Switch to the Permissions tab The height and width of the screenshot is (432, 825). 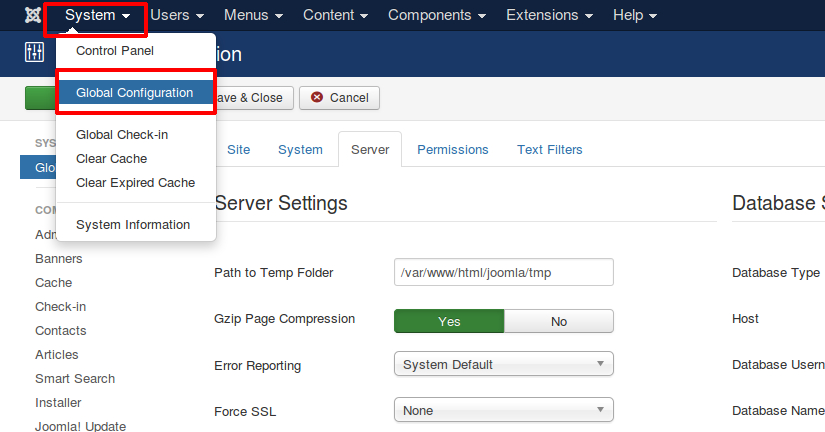tap(452, 150)
